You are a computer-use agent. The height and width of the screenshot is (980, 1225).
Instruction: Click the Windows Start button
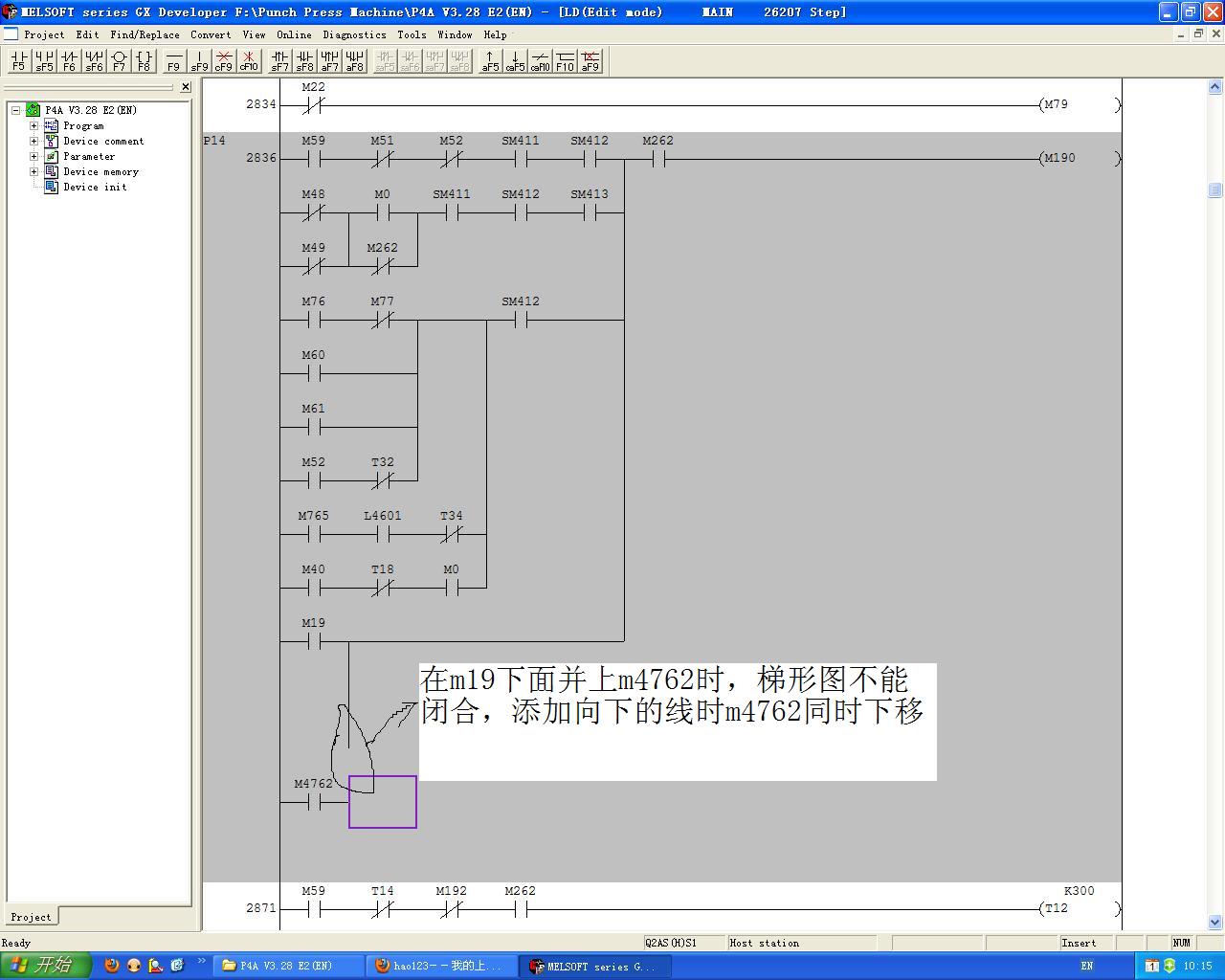(44, 965)
